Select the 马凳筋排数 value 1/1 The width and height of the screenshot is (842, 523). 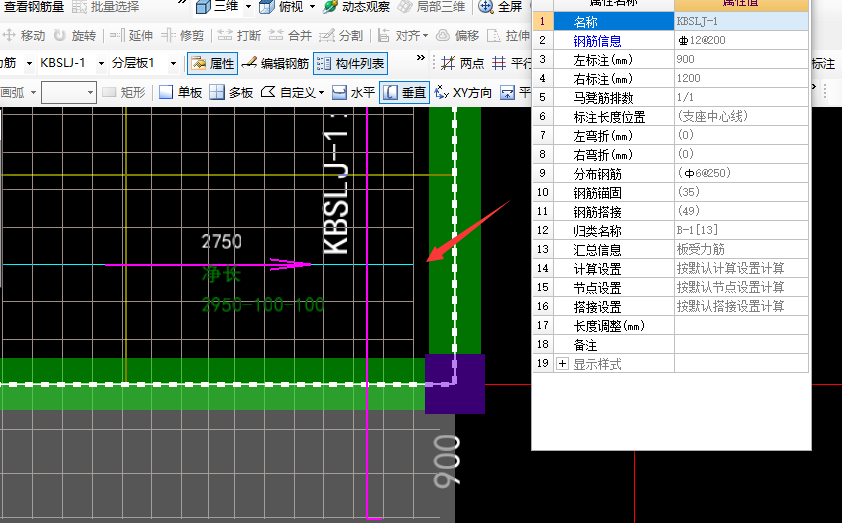tap(741, 97)
